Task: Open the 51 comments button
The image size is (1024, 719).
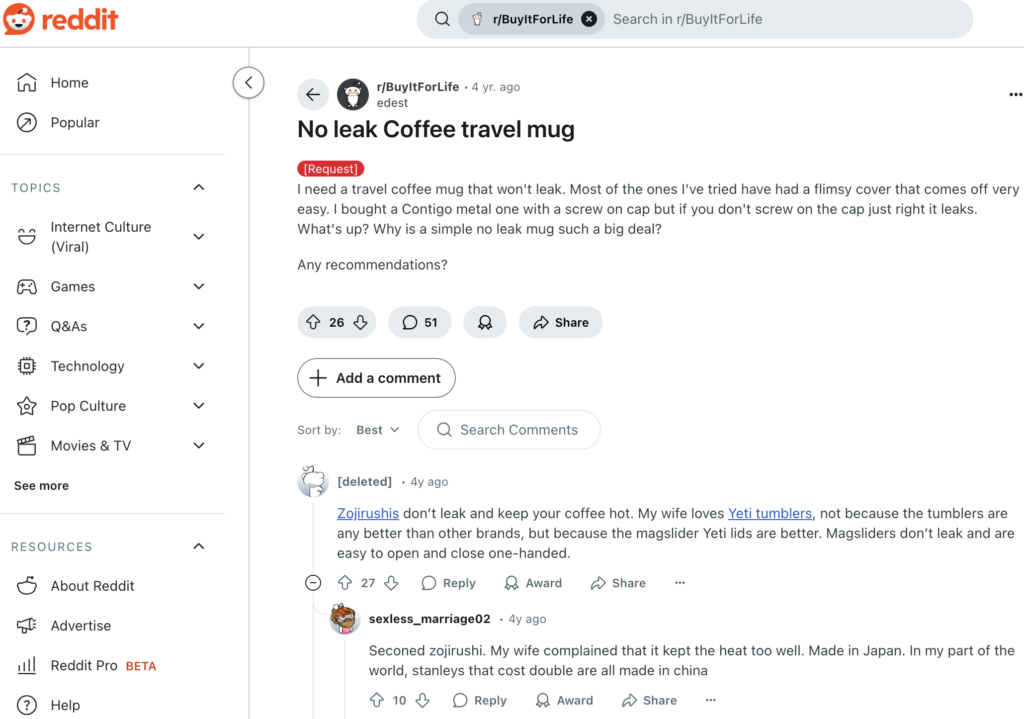Action: tap(419, 323)
